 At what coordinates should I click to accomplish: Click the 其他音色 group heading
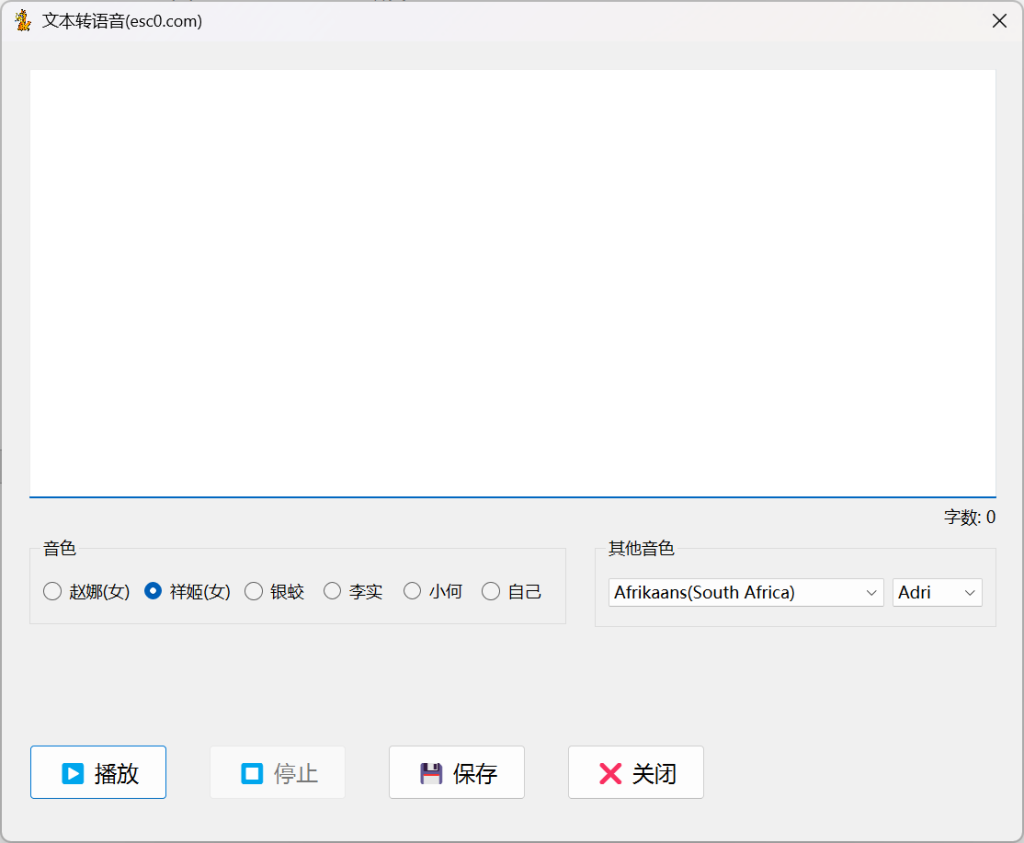click(x=641, y=548)
